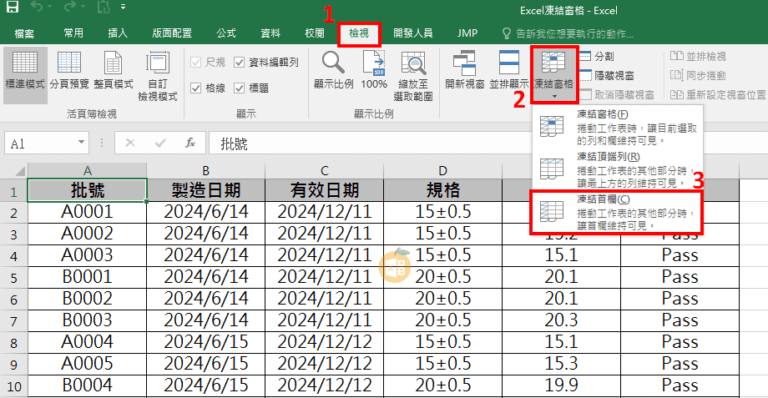The width and height of the screenshot is (768, 398).
Task: Set zoom to 100%
Action: [x=374, y=71]
